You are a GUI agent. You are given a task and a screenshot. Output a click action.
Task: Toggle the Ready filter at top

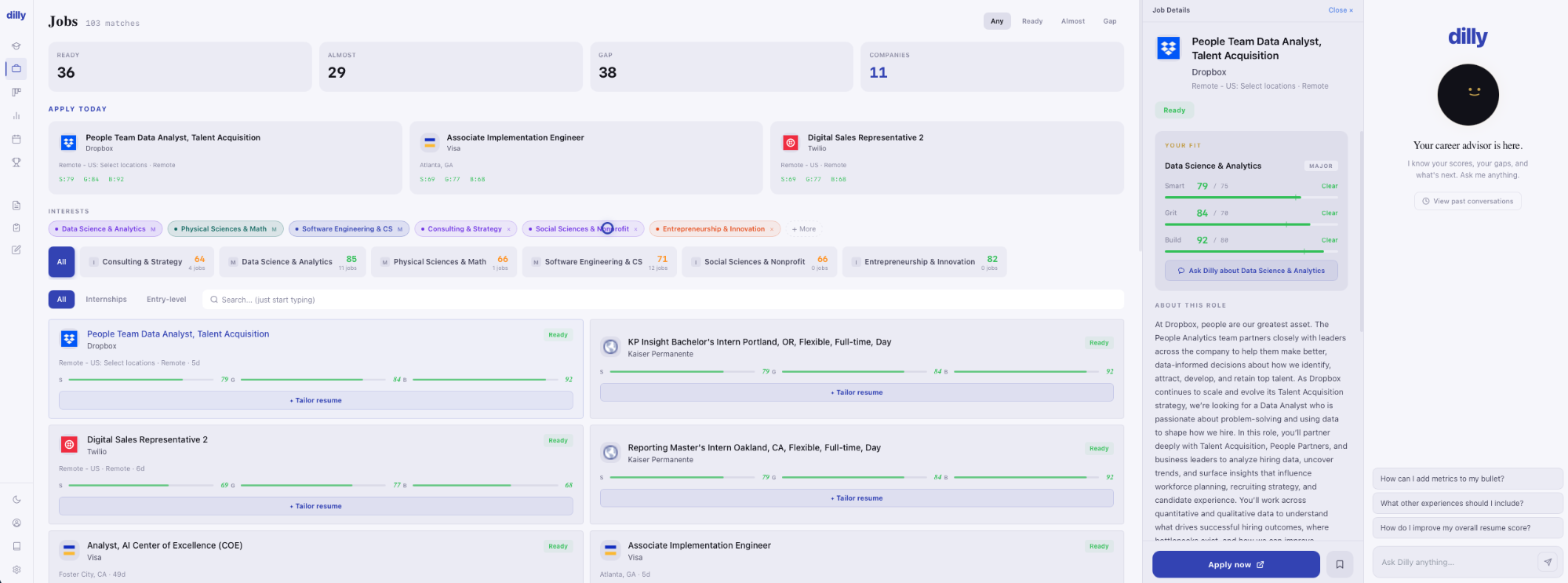pyautogui.click(x=1031, y=21)
